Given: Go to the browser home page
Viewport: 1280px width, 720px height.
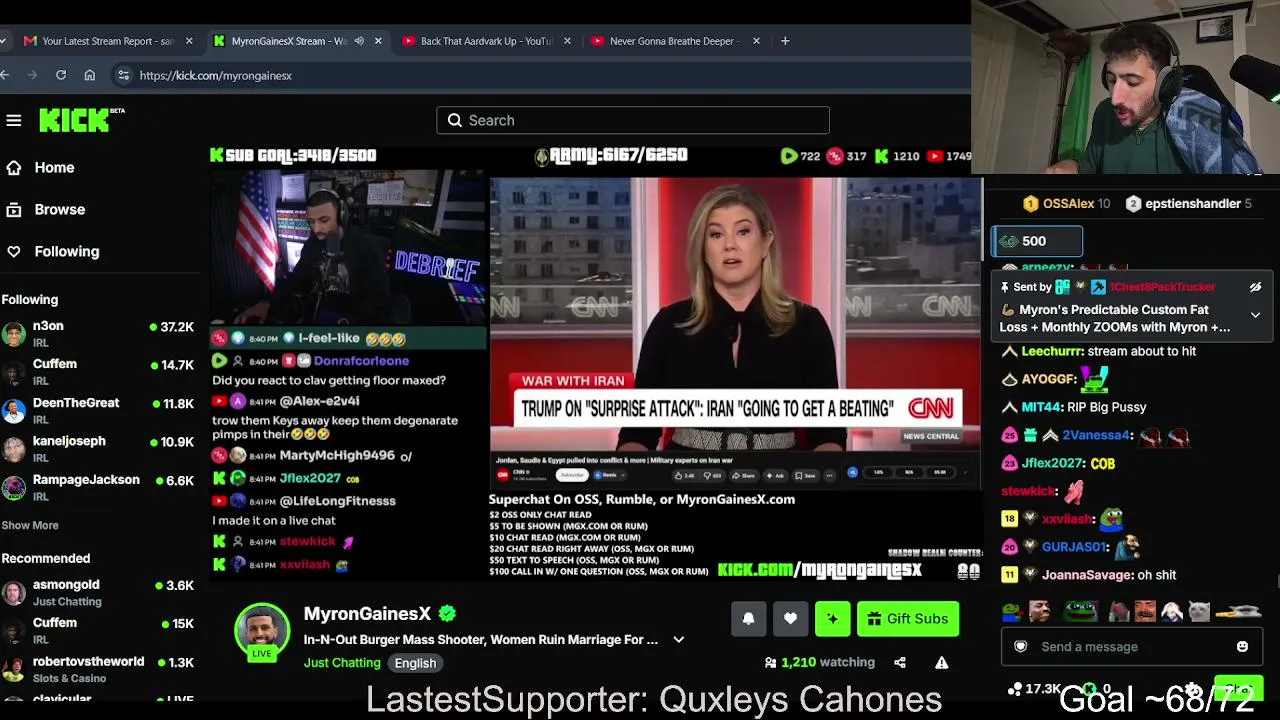Looking at the screenshot, I should 90,75.
